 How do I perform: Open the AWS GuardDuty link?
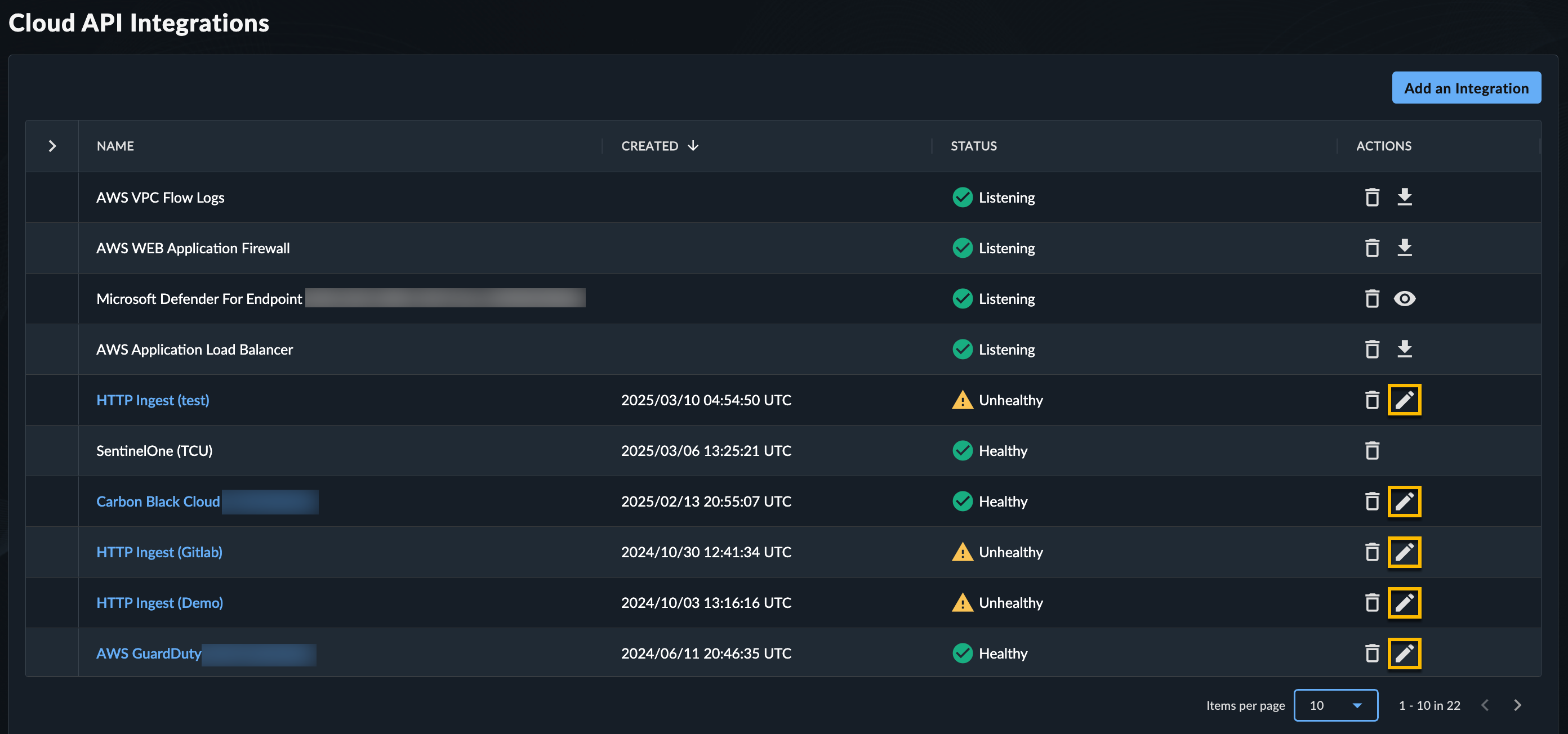(x=149, y=654)
